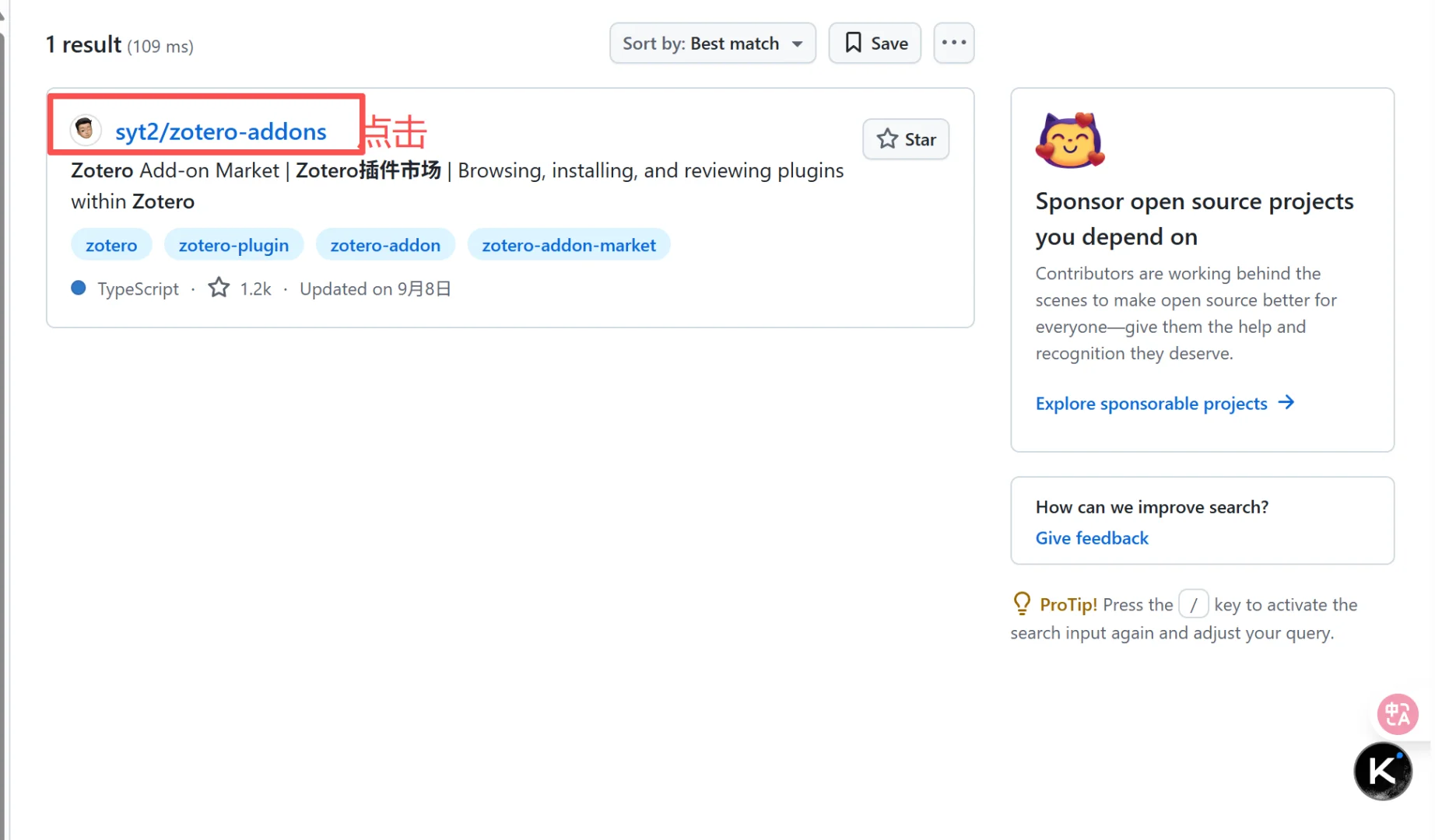The height and width of the screenshot is (840, 1435).
Task: Select the zotero topic tag
Action: pos(111,245)
